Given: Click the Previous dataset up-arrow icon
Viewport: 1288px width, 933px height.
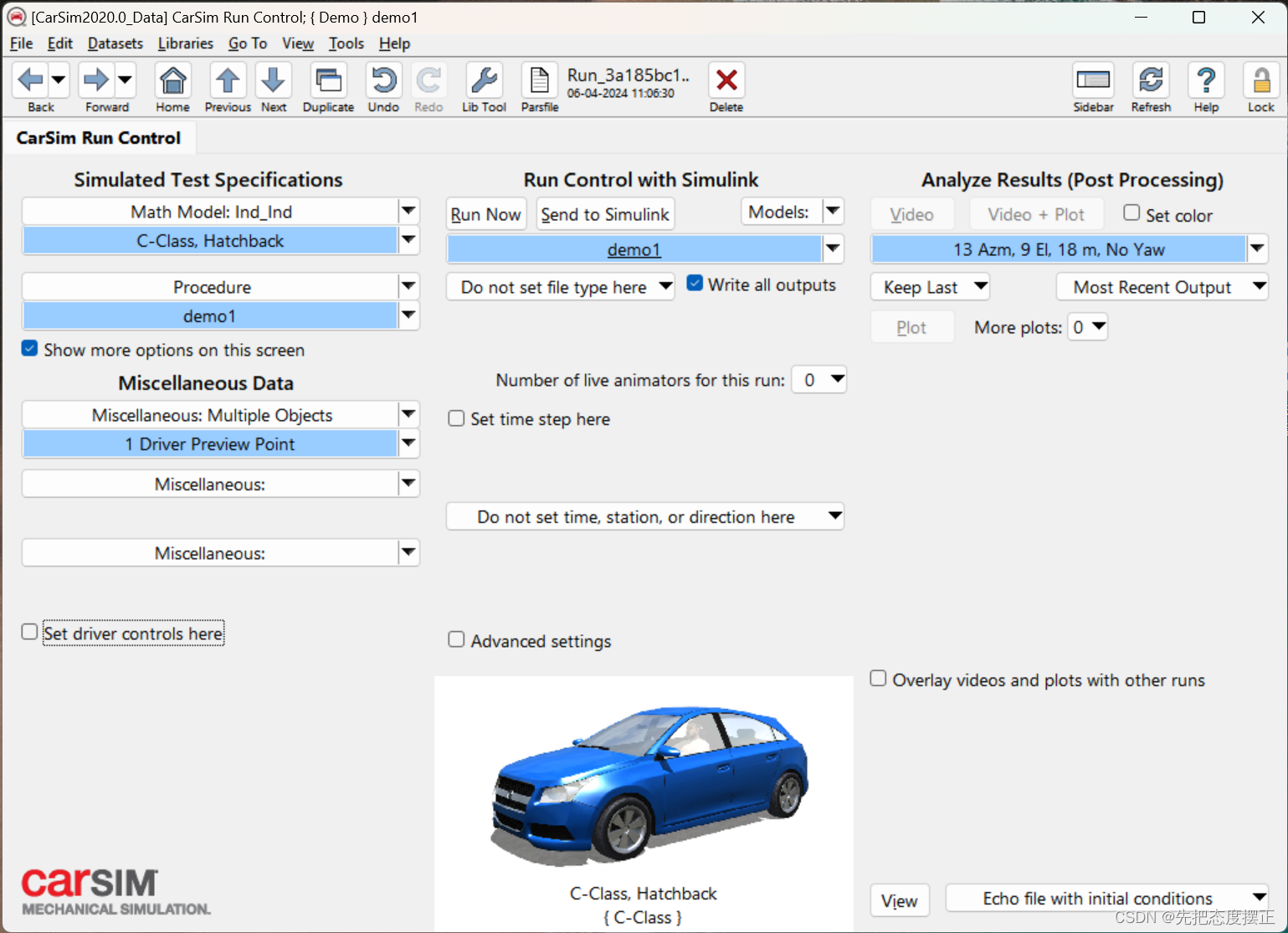Looking at the screenshot, I should 228,80.
